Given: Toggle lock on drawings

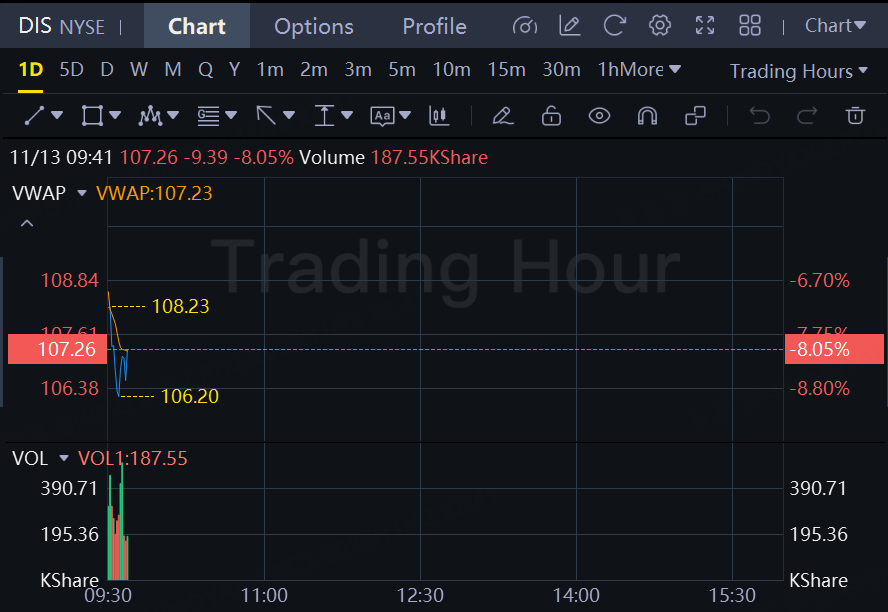Looking at the screenshot, I should (x=551, y=115).
